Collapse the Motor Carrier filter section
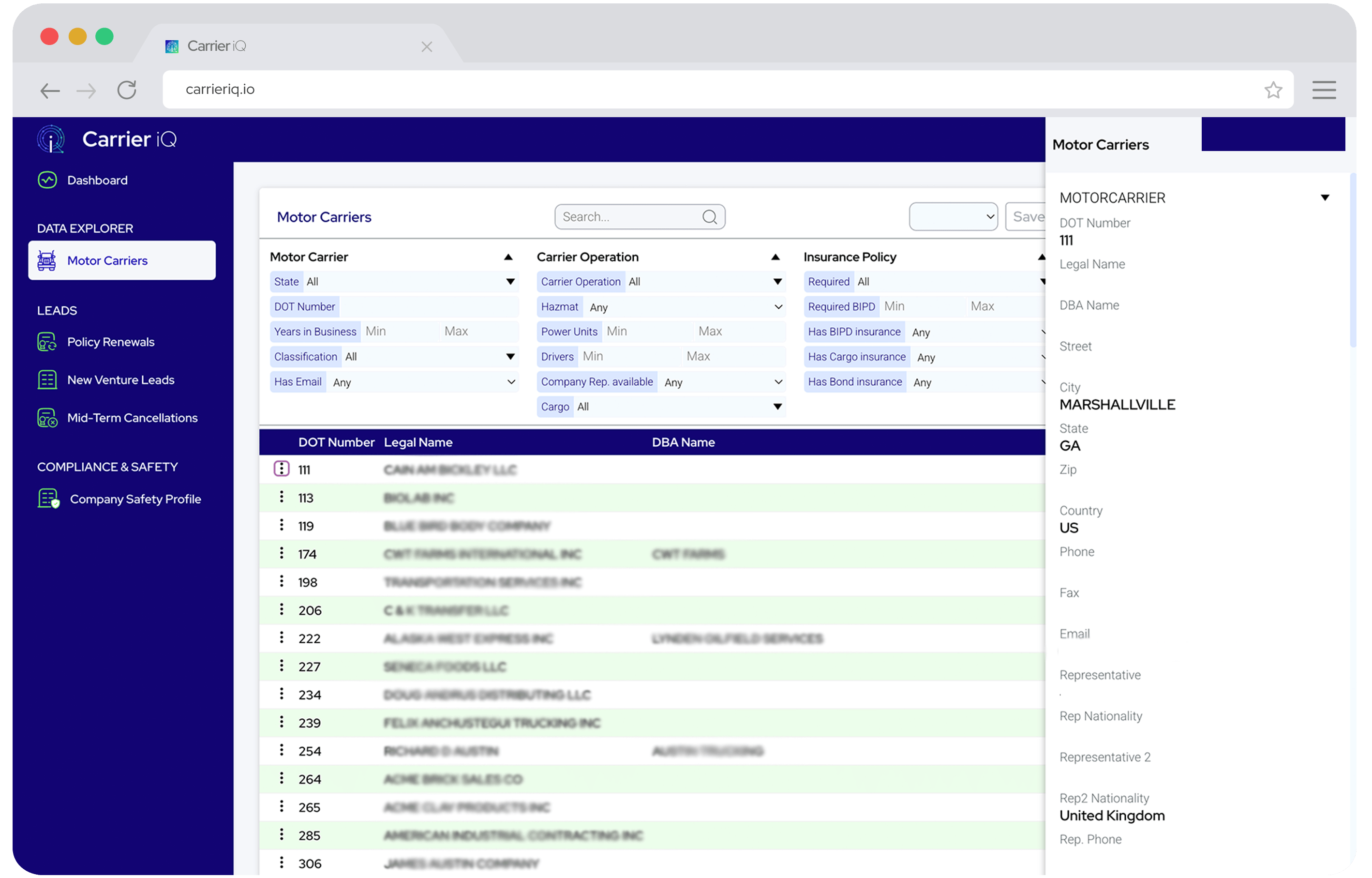 [x=508, y=257]
